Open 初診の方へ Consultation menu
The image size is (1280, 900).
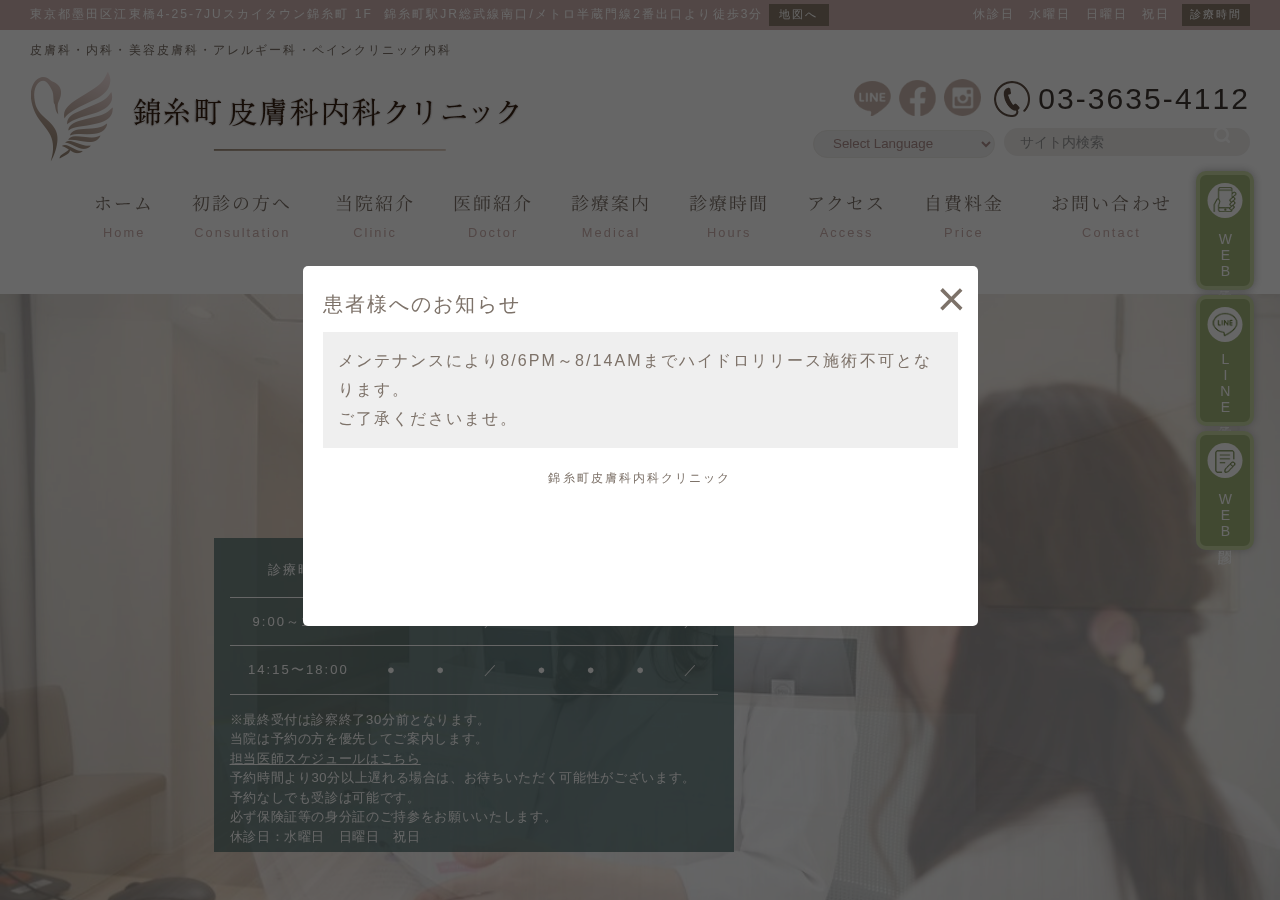[242, 216]
